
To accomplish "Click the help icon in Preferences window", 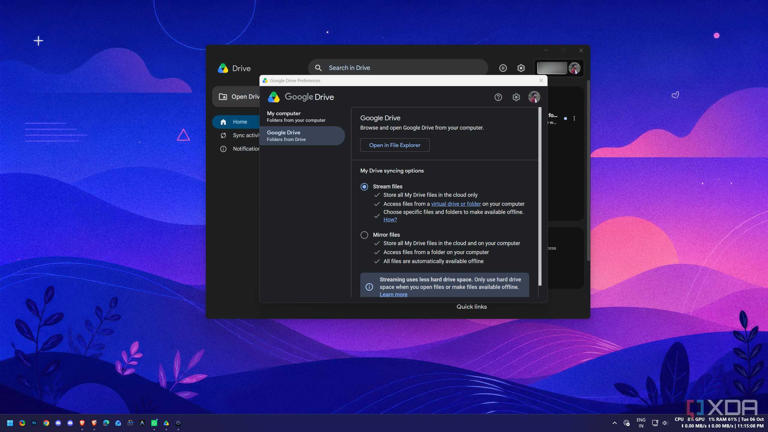I will coord(498,97).
